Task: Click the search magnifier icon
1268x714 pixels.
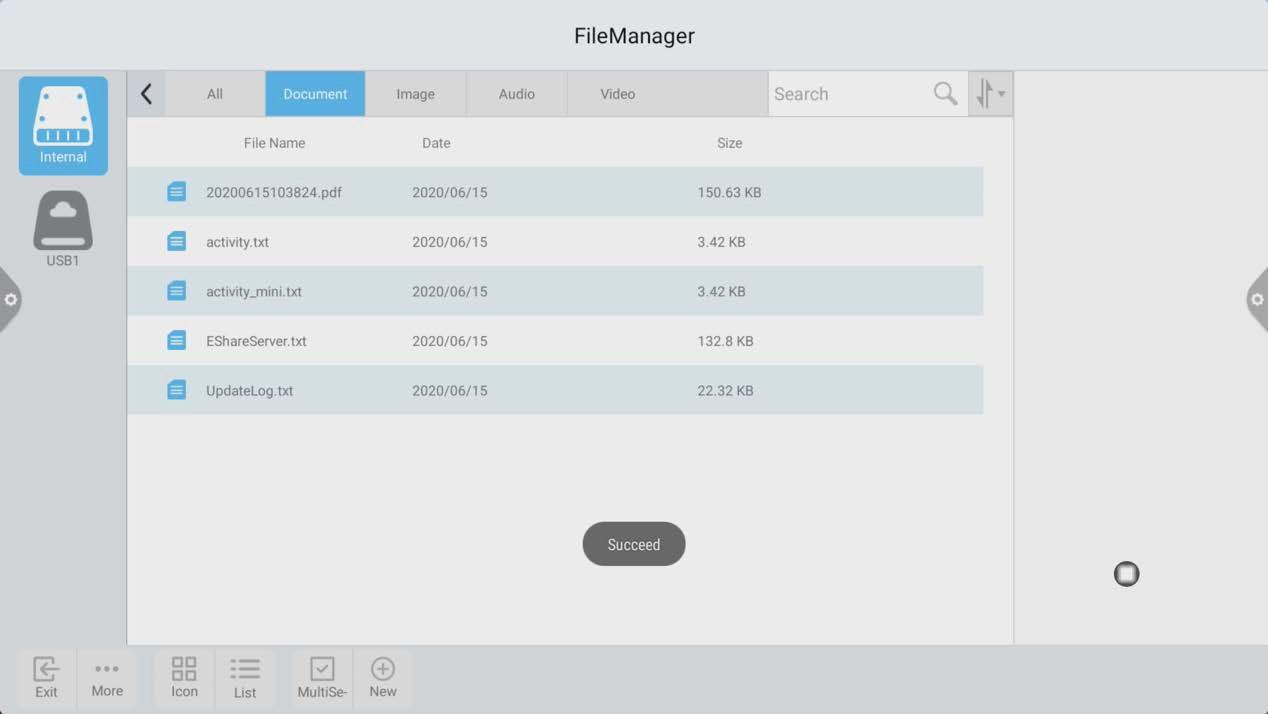Action: 945,94
